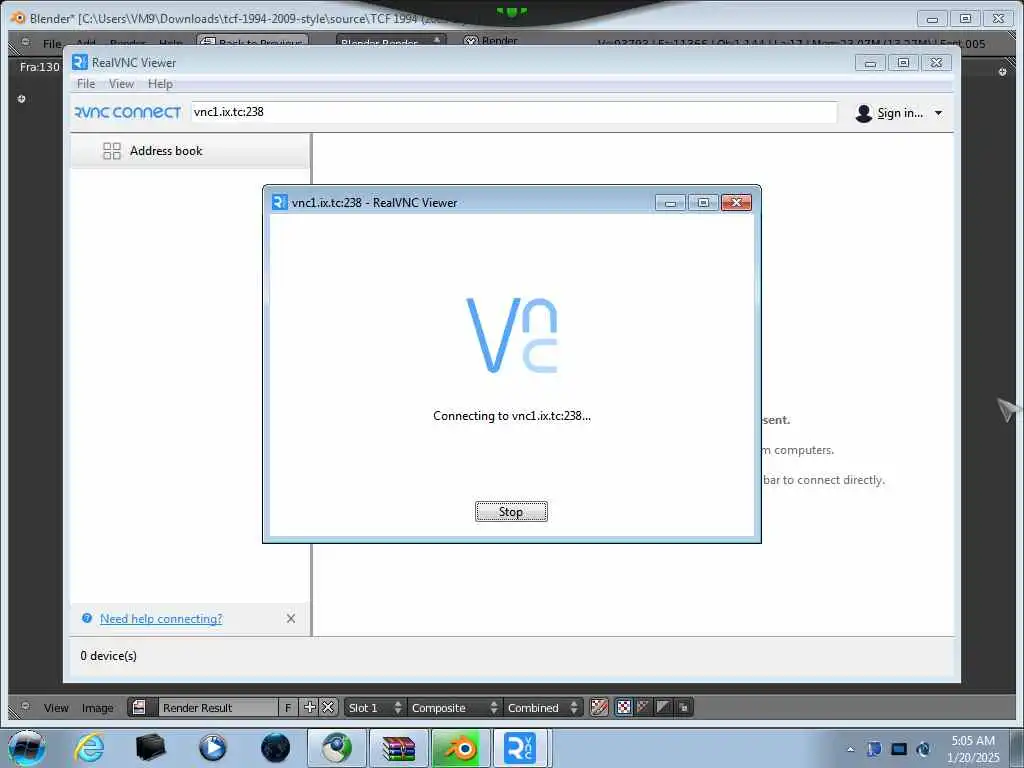Click Sign in... in RealVNC Viewer
The width and height of the screenshot is (1024, 768).
tap(900, 113)
